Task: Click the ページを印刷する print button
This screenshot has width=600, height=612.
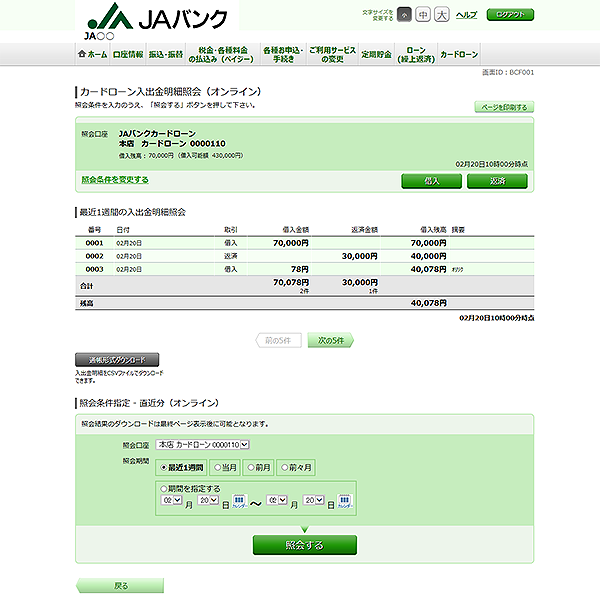Action: pos(502,107)
